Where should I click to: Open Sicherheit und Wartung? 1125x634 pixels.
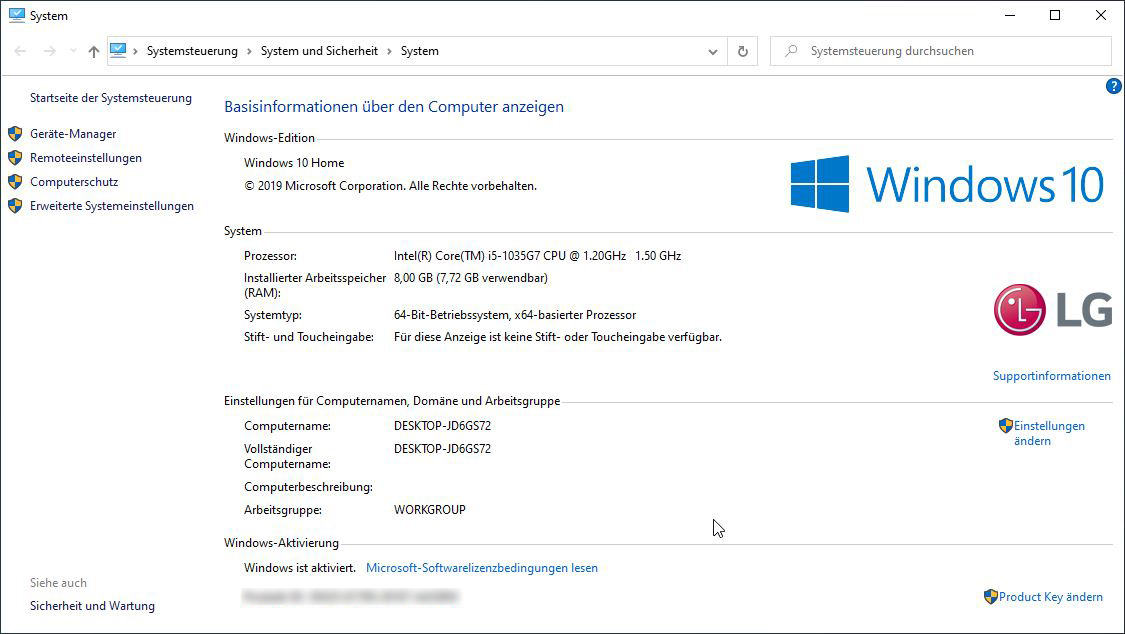(93, 606)
